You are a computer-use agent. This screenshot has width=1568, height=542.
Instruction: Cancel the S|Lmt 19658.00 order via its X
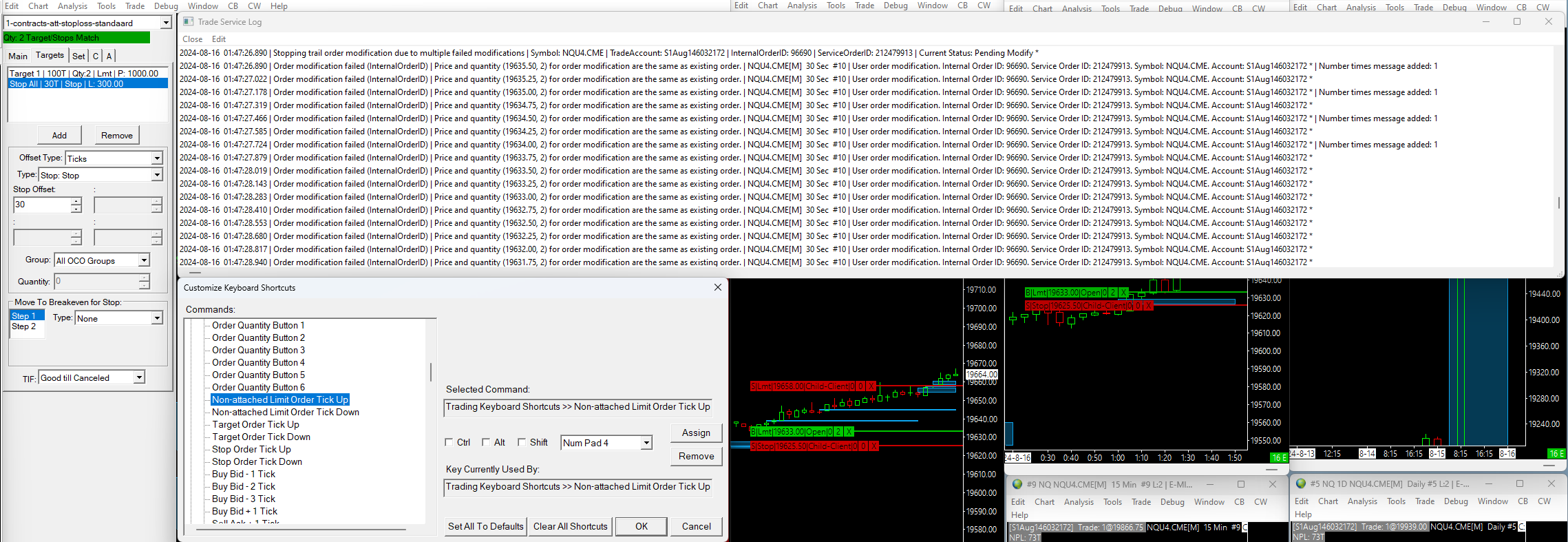[871, 386]
